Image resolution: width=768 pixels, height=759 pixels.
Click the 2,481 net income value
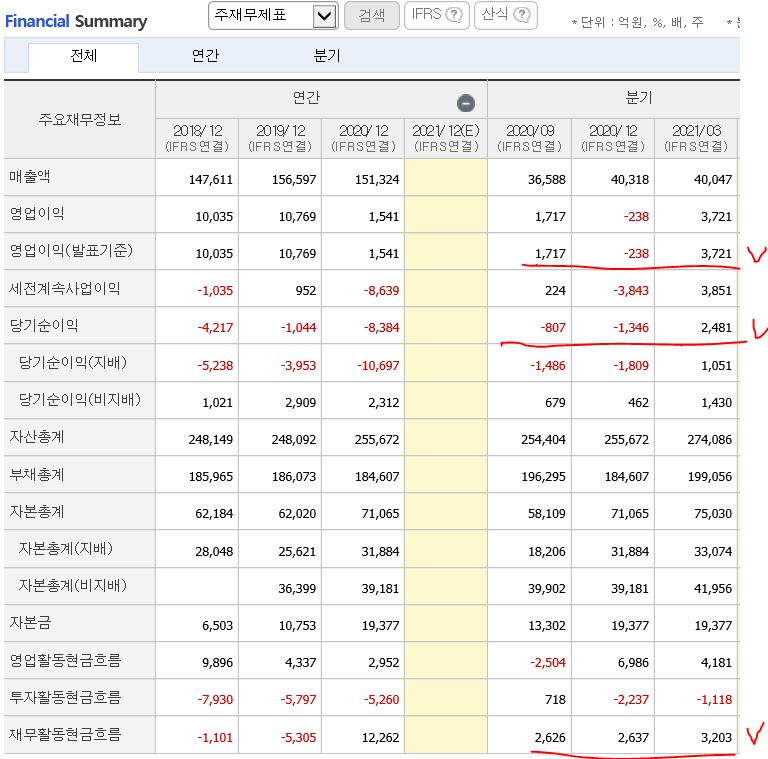[x=716, y=328]
